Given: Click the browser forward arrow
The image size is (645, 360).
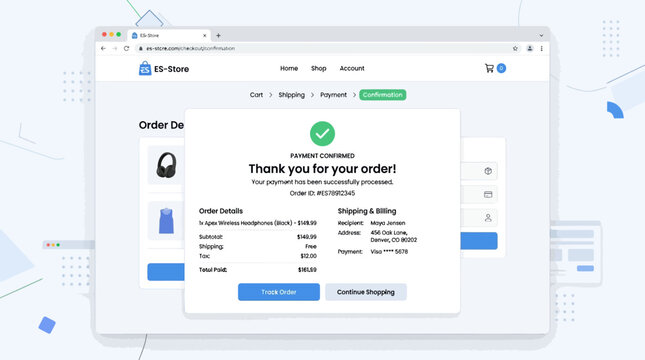Looking at the screenshot, I should pyautogui.click(x=115, y=49).
